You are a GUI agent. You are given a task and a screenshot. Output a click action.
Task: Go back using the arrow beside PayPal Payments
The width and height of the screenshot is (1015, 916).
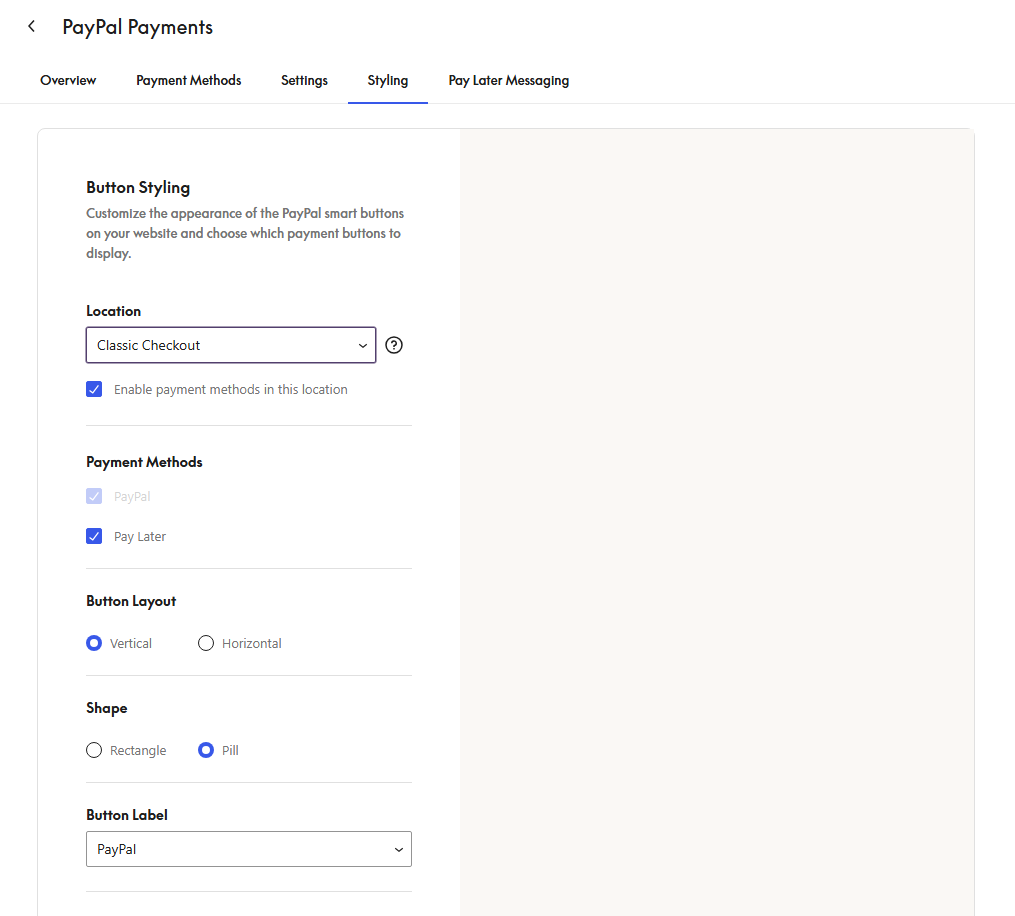point(31,27)
